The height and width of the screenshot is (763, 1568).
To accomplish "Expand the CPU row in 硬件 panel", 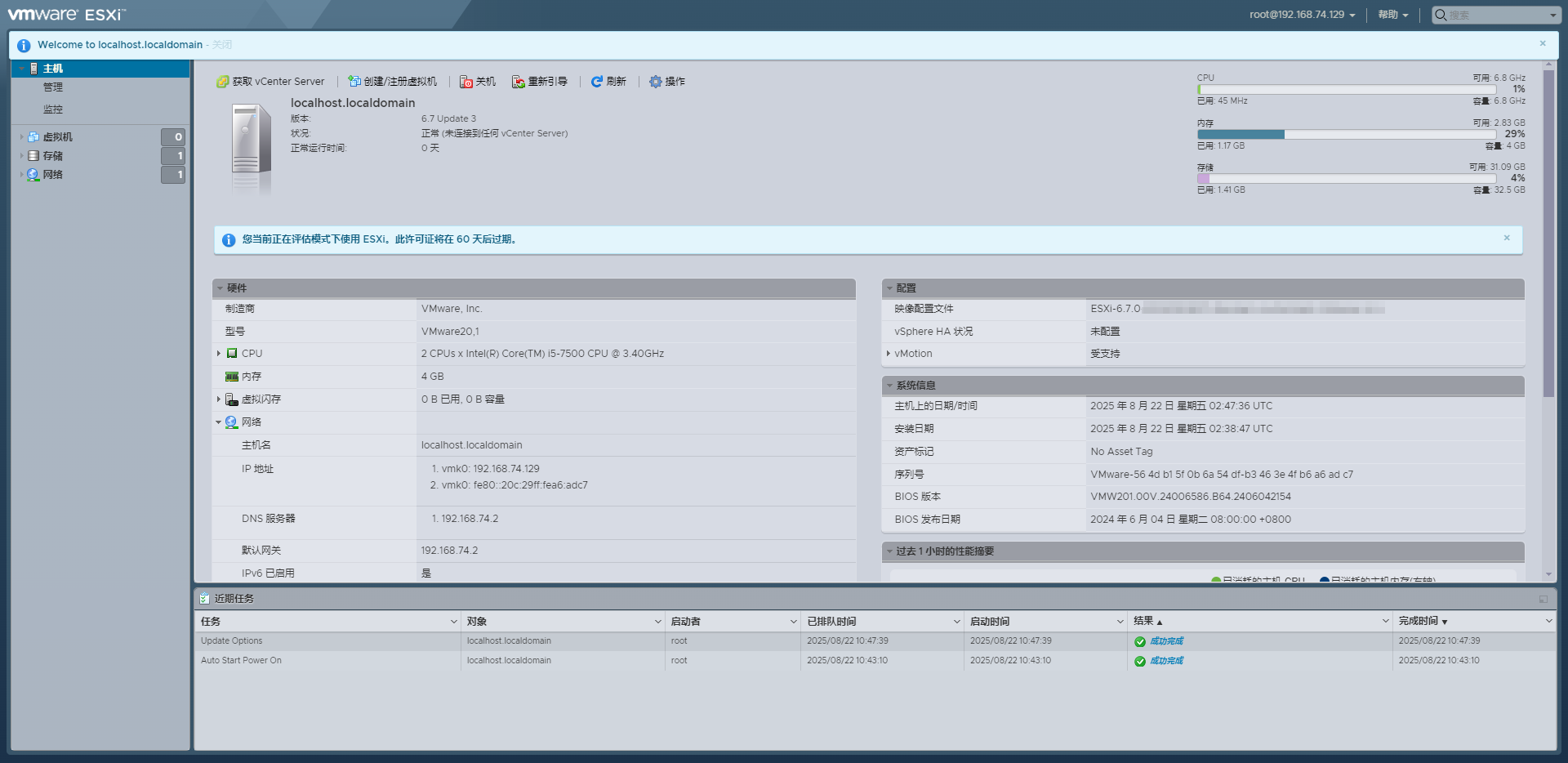I will [x=219, y=353].
